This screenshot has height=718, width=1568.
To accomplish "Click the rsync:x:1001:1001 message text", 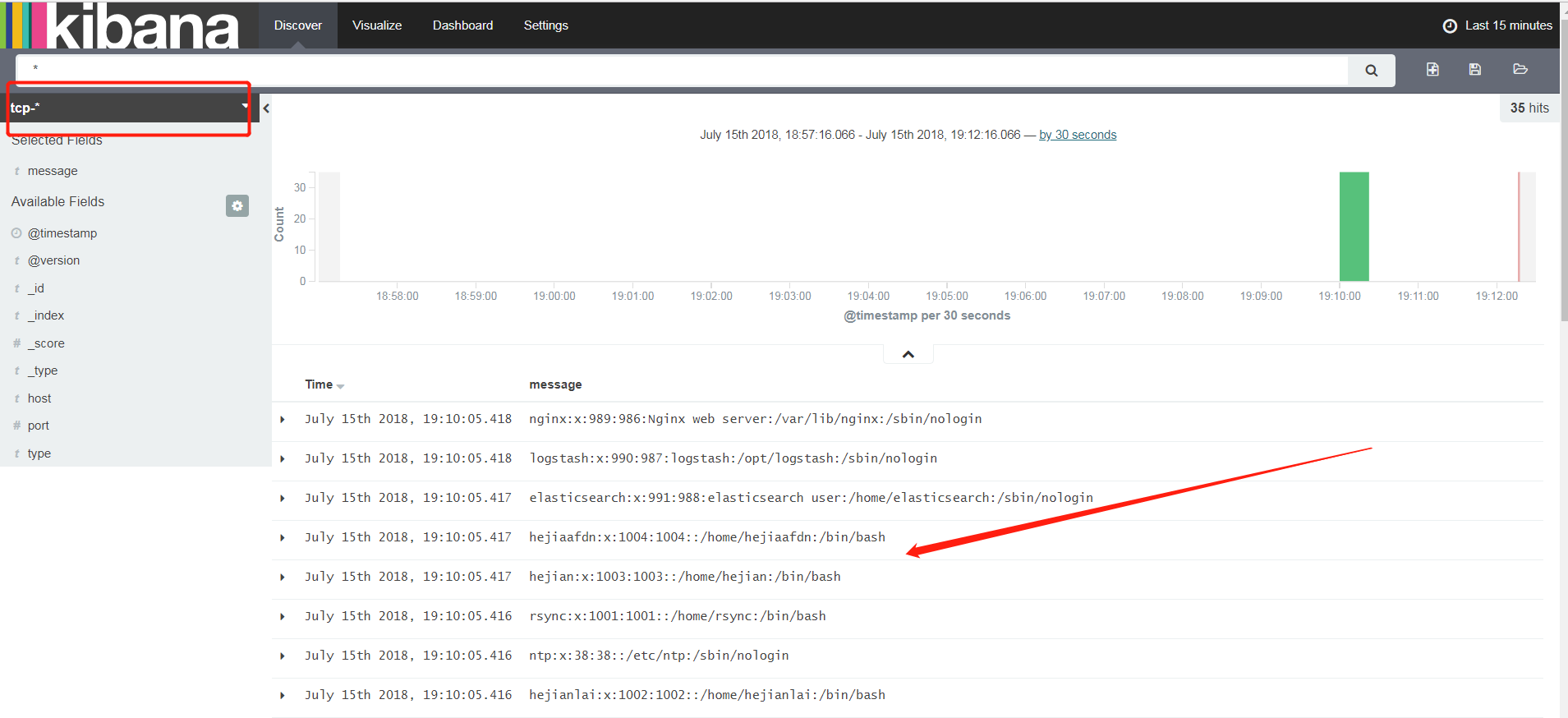I will [x=678, y=616].
